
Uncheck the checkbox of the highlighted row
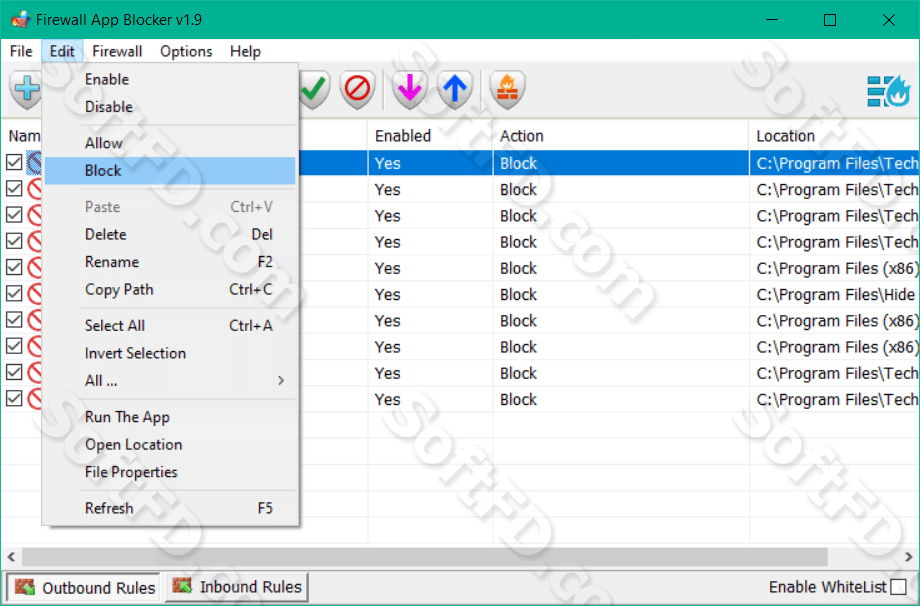point(14,162)
